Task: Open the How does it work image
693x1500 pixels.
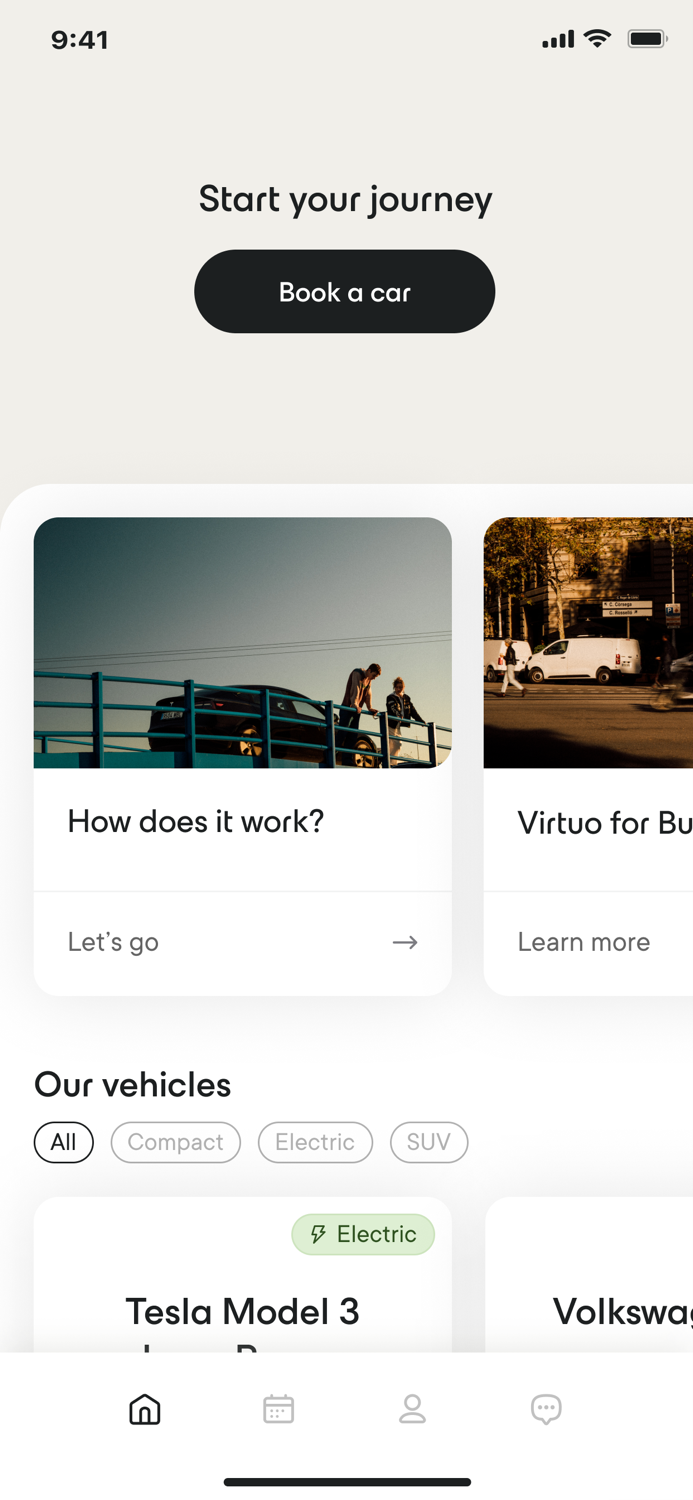Action: [242, 643]
